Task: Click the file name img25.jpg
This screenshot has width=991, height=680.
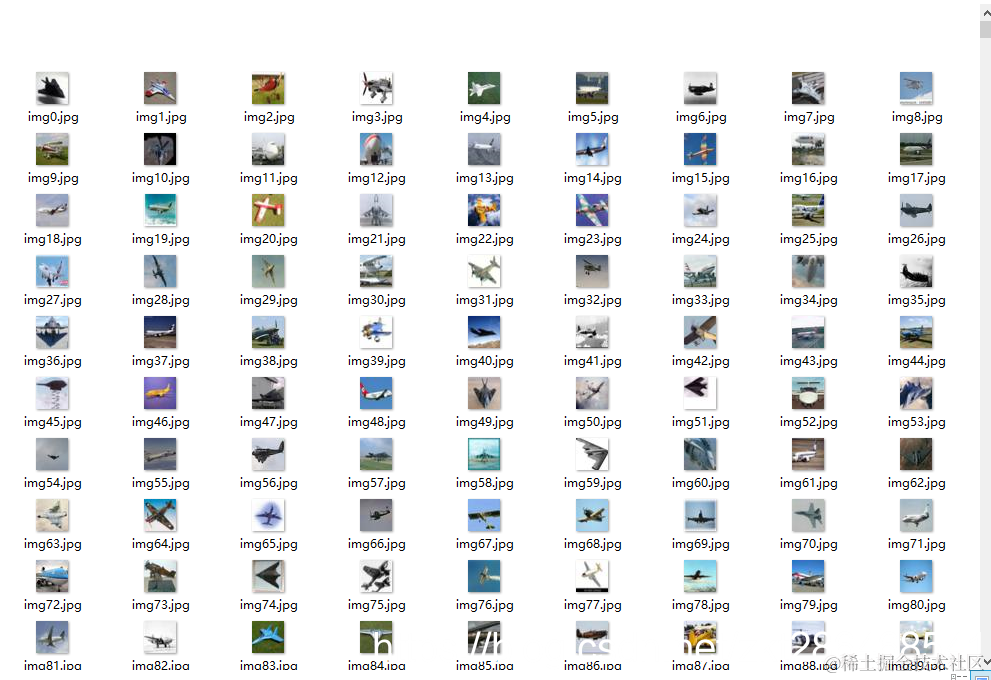Action: click(809, 239)
